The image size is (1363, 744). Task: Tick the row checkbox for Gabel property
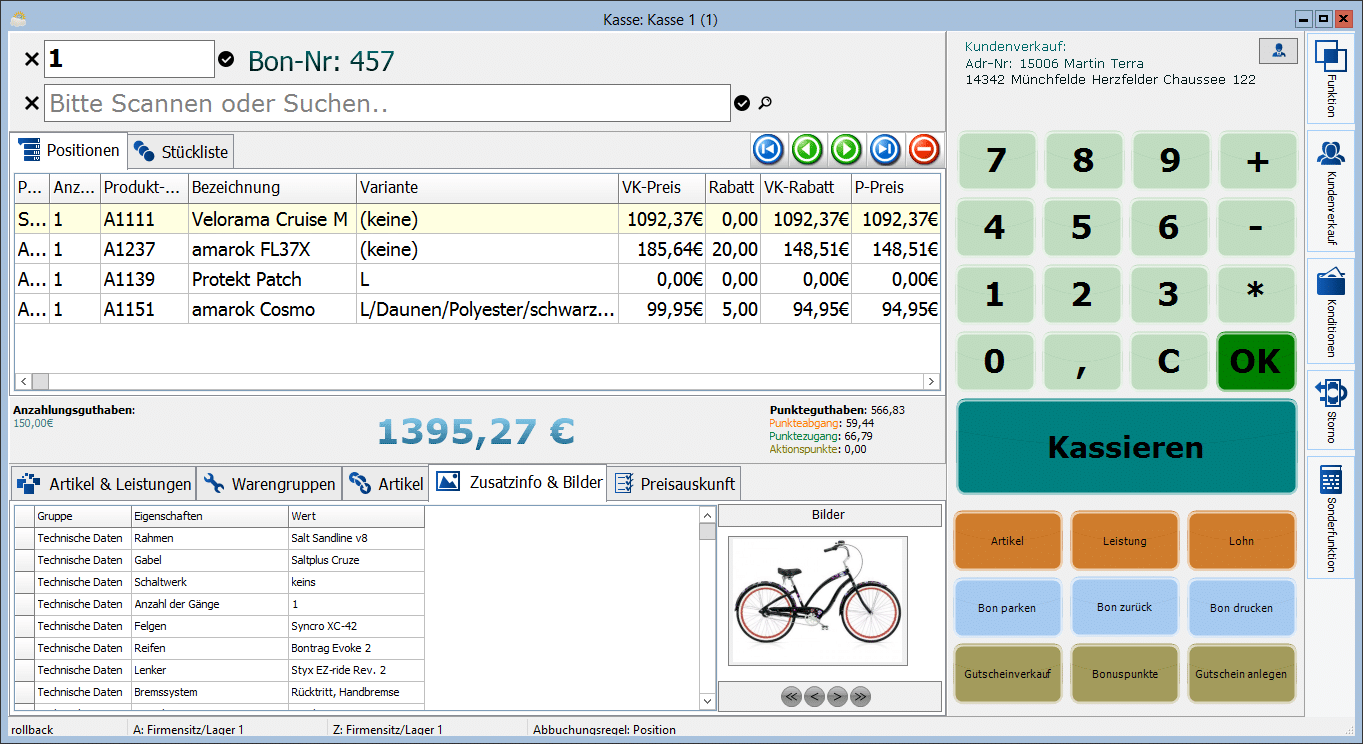tap(24, 560)
